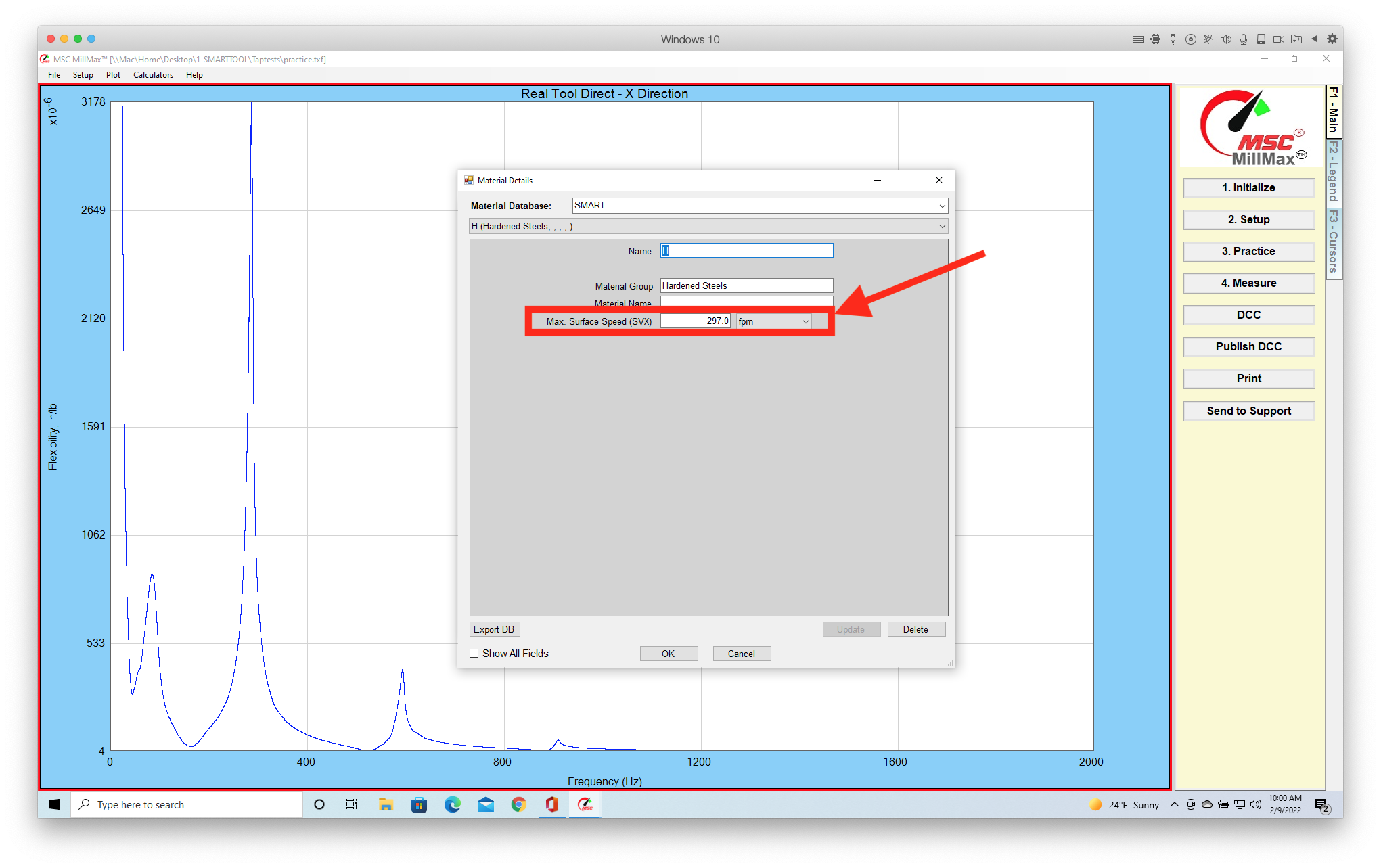Click the VM sound speaker icon

tap(1226, 39)
